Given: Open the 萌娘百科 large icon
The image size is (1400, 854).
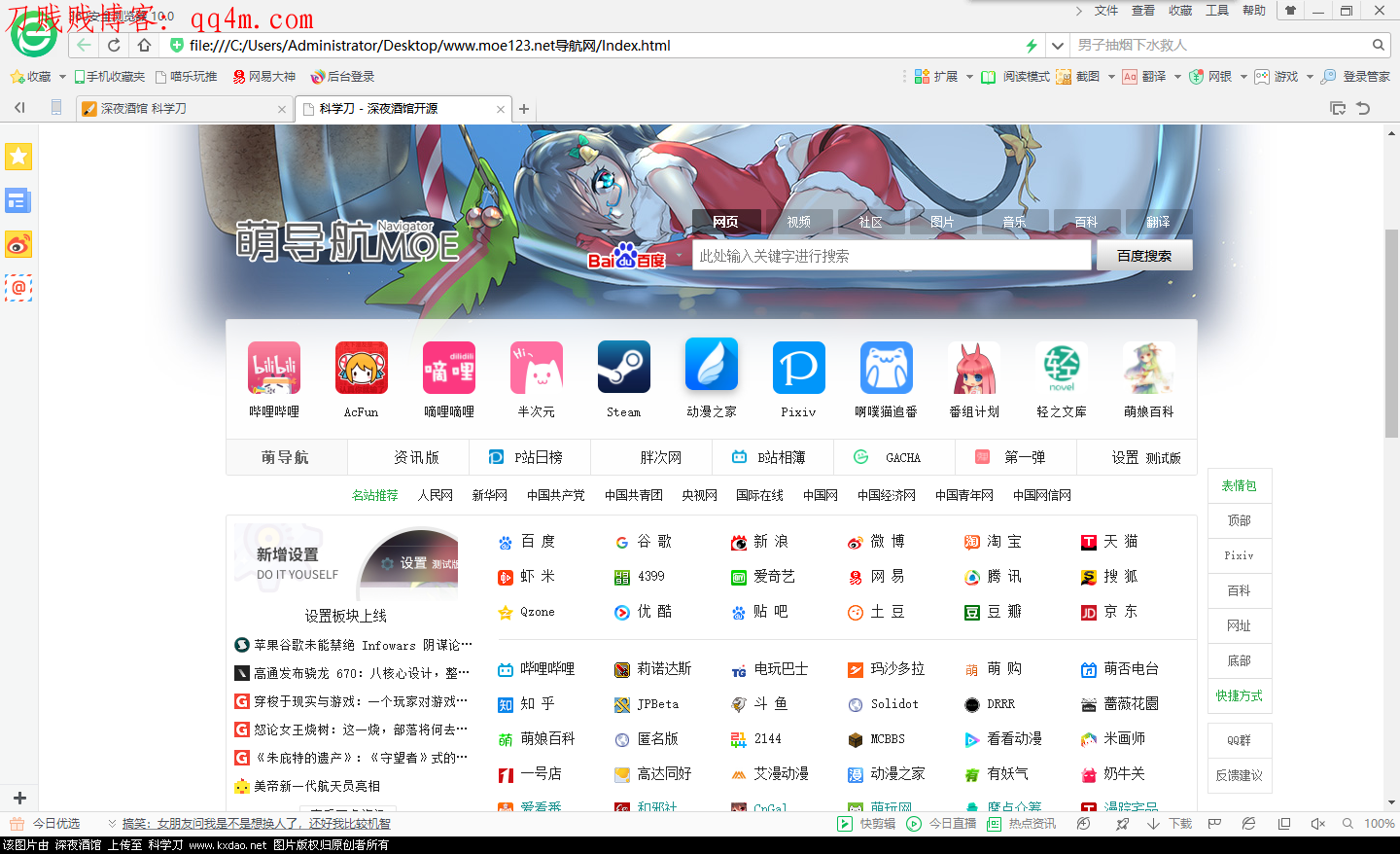Looking at the screenshot, I should coord(1149,368).
